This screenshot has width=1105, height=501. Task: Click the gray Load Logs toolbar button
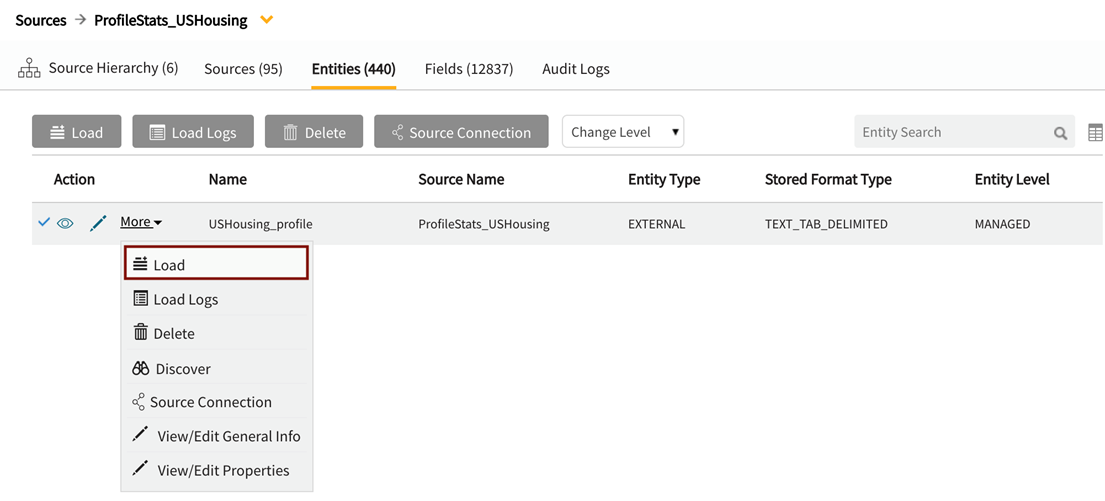[194, 132]
